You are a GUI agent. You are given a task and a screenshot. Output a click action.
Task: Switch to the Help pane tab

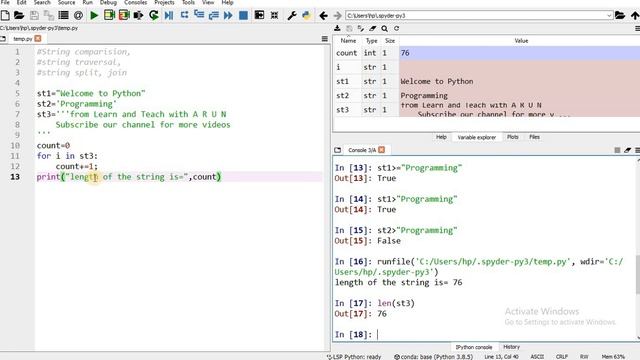coord(441,137)
